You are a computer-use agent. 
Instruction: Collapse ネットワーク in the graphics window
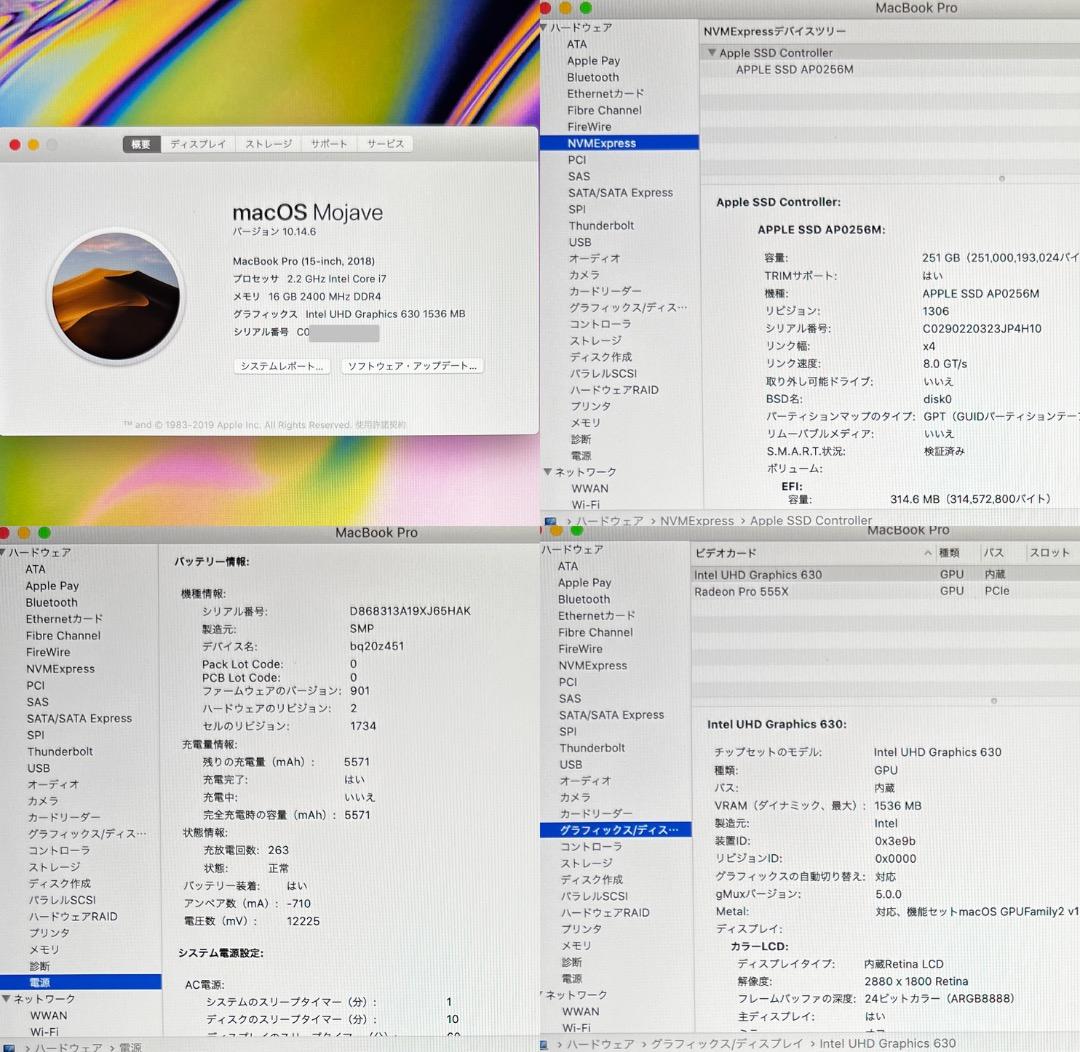543,995
